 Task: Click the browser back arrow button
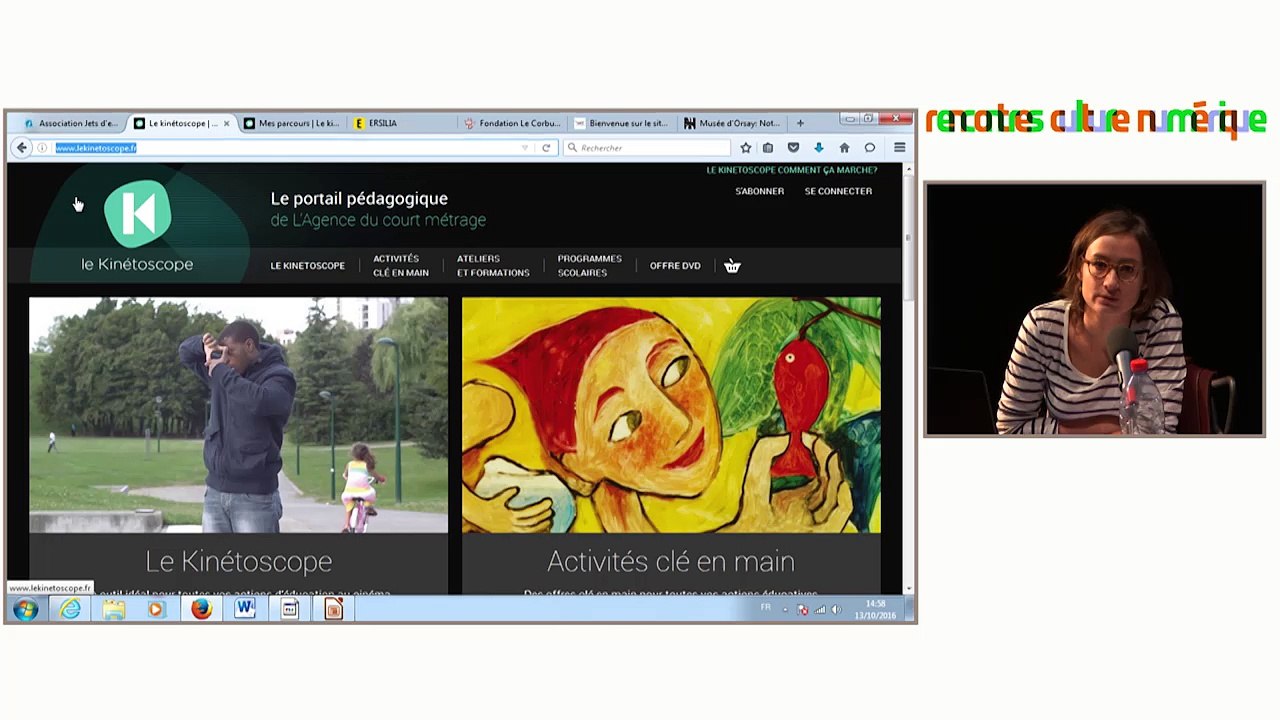tap(22, 148)
